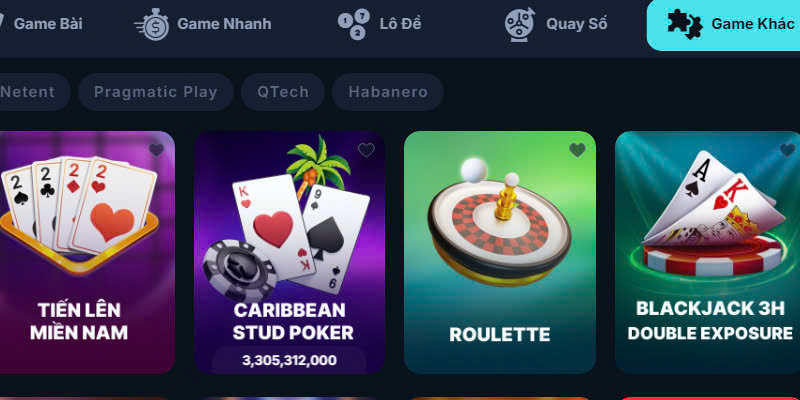Favorite Tiến Lên Miền Nam with heart icon
Image resolution: width=800 pixels, height=400 pixels.
pyautogui.click(x=157, y=149)
